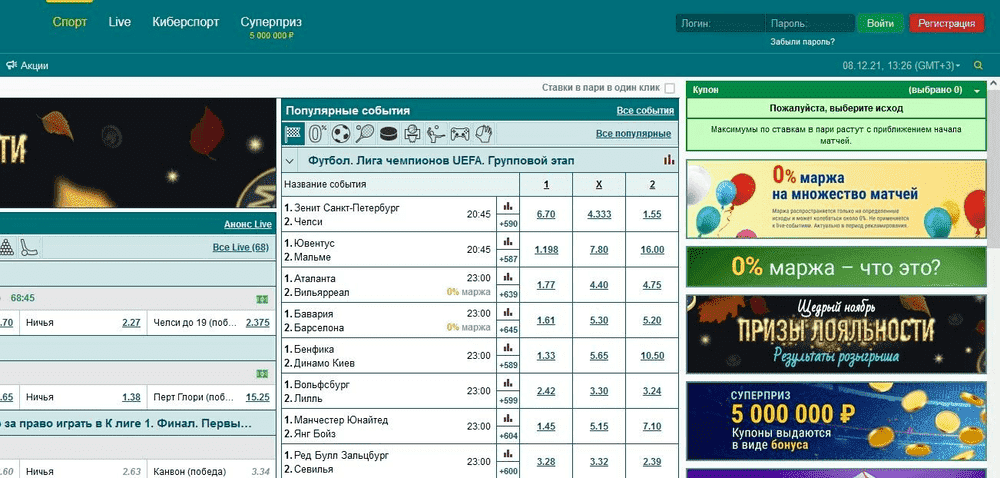
Task: Click the red Регистрация button
Action: tap(946, 23)
